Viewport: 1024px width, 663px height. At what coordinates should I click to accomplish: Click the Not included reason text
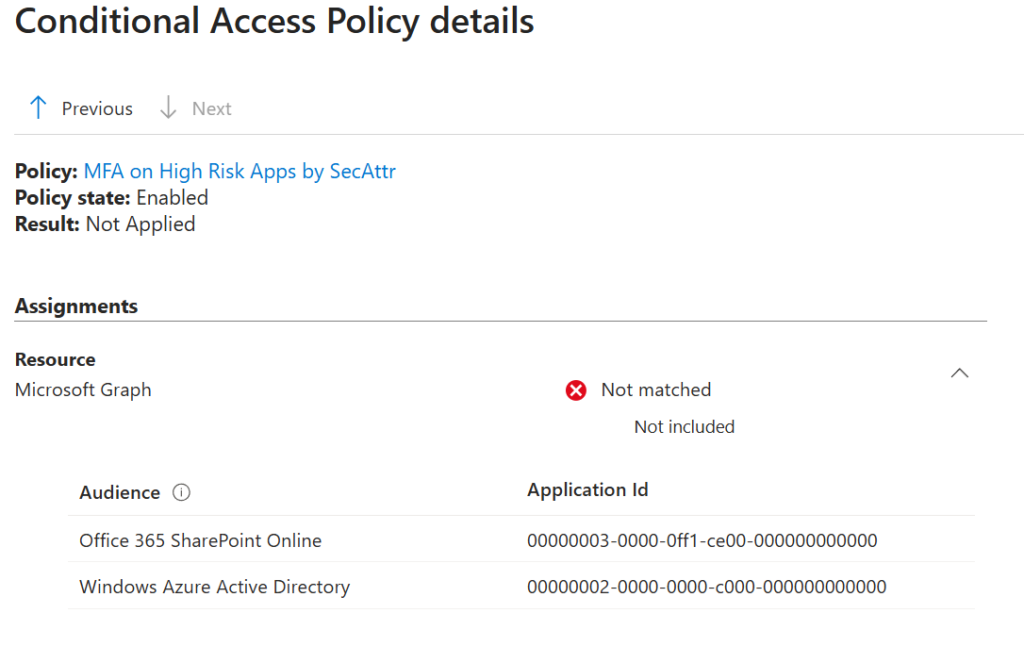684,427
